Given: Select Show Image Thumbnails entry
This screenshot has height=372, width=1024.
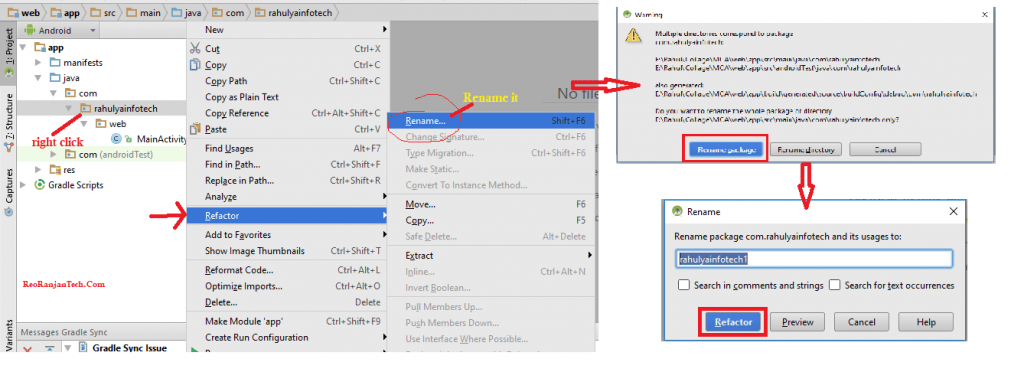Looking at the screenshot, I should (x=288, y=251).
